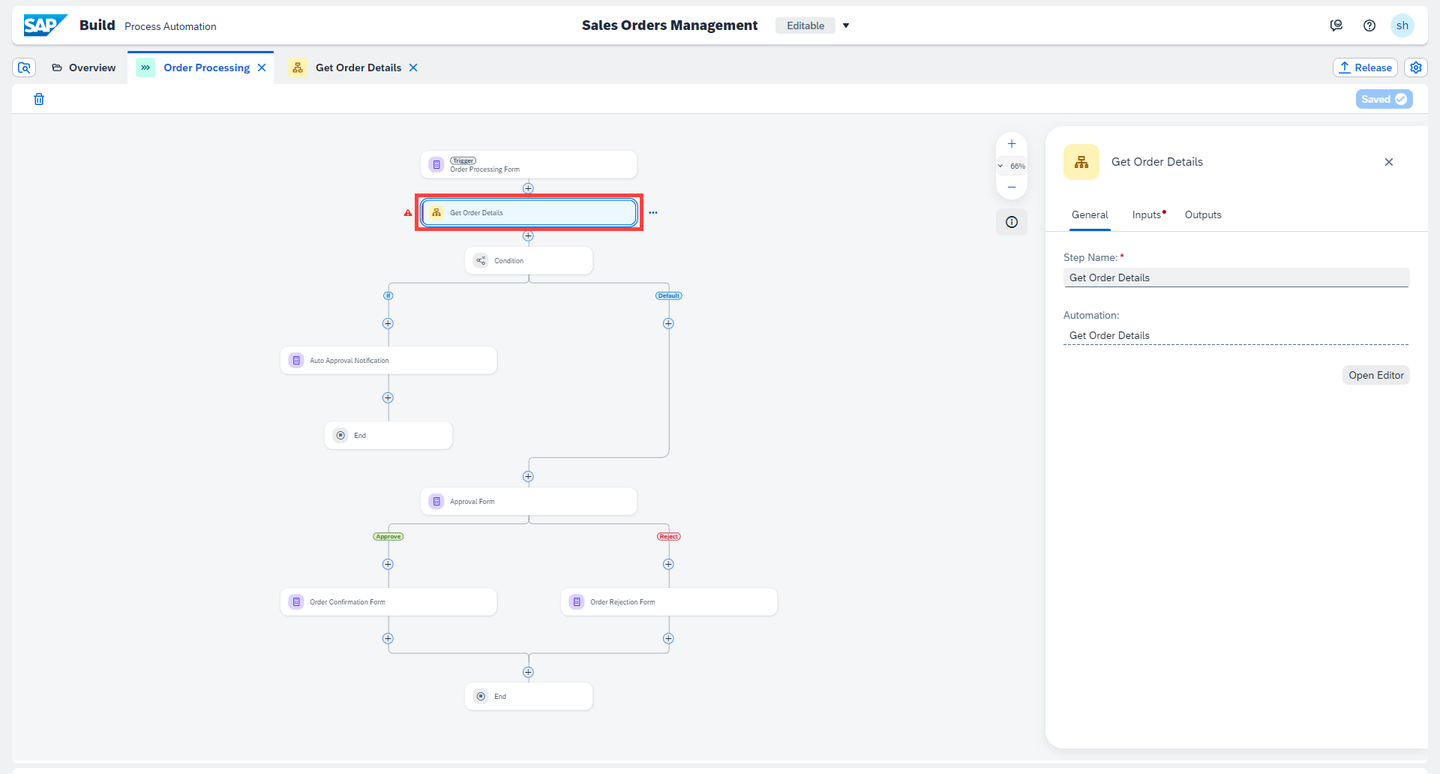1440x774 pixels.
Task: Select the Approval Form node
Action: pos(529,502)
